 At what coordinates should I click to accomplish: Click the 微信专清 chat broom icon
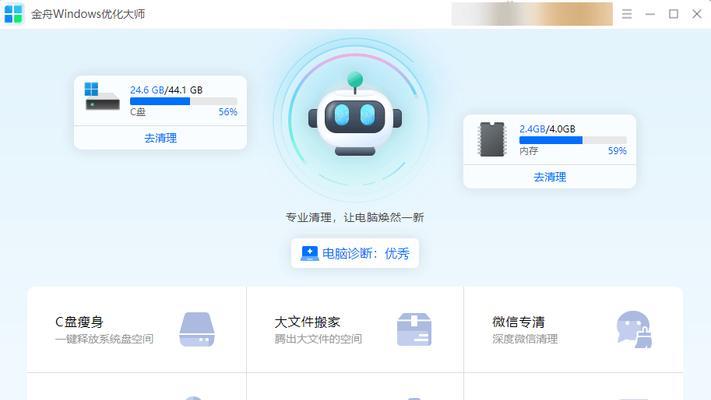(634, 329)
